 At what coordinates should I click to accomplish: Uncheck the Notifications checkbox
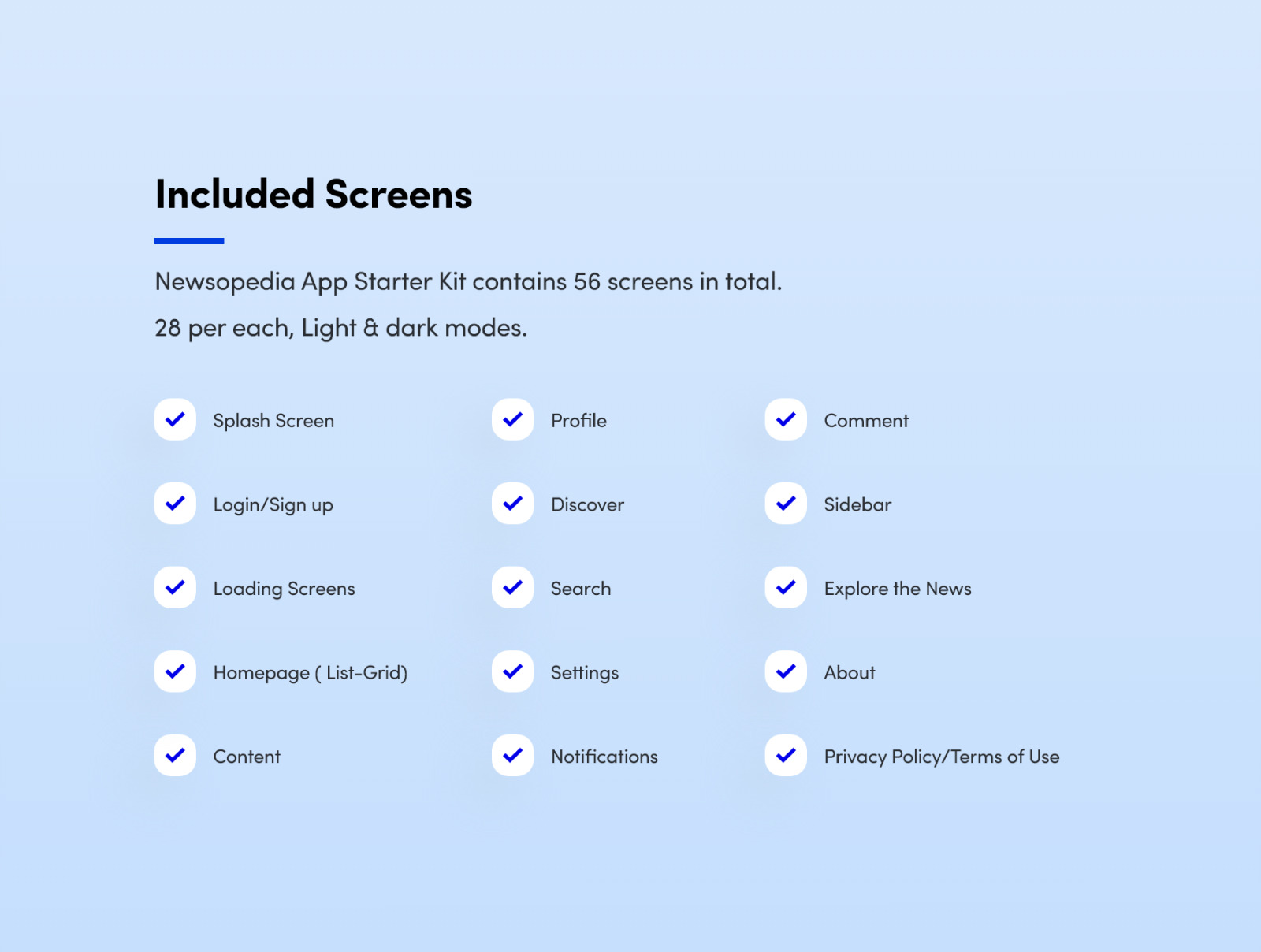point(513,755)
